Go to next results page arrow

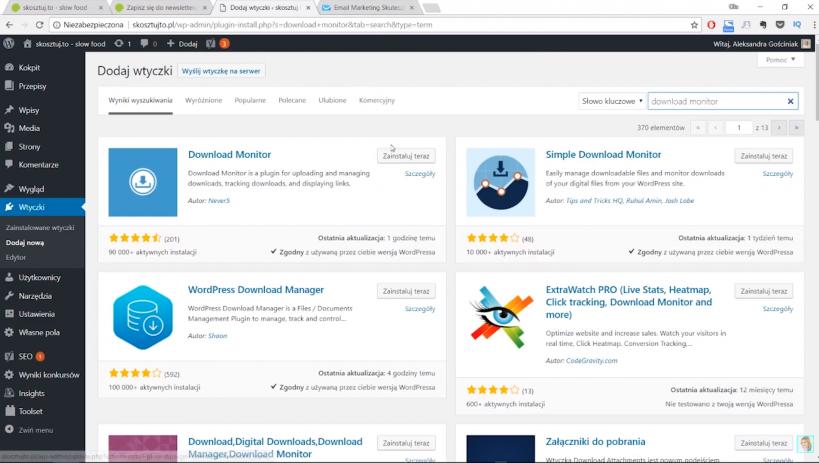tap(779, 128)
